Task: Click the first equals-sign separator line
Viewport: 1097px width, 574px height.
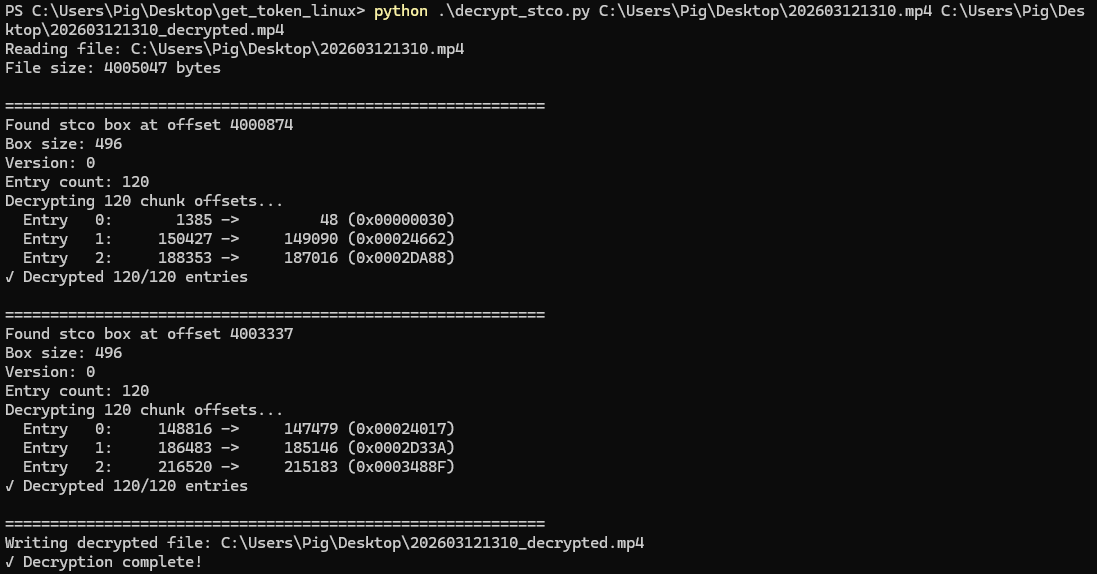Action: pyautogui.click(x=275, y=106)
